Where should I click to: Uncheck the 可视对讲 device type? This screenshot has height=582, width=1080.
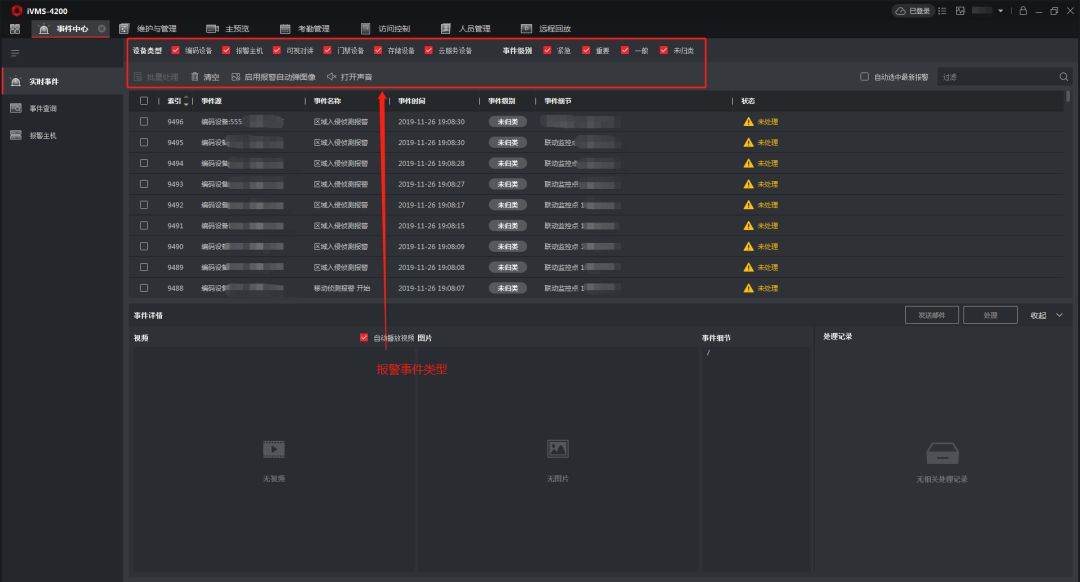click(277, 50)
